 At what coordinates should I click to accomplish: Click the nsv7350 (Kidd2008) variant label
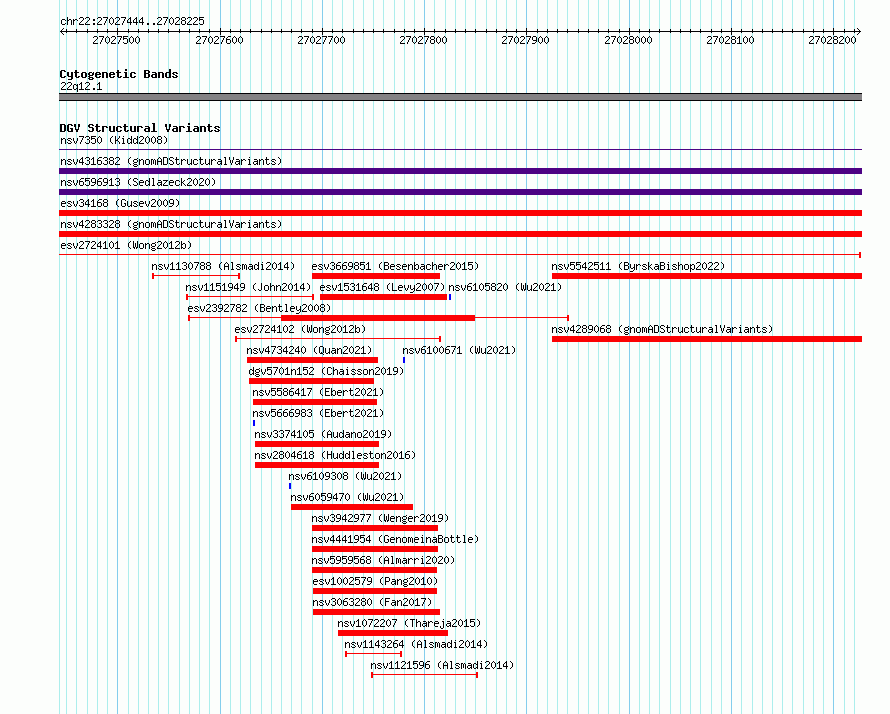114,140
